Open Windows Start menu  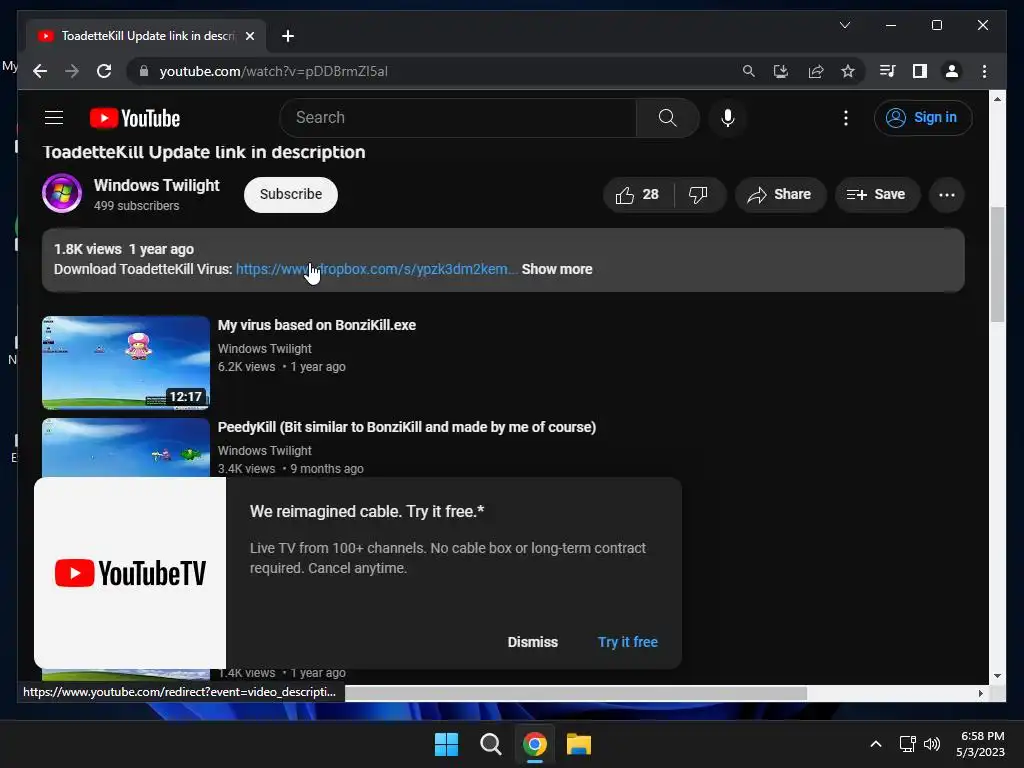447,744
